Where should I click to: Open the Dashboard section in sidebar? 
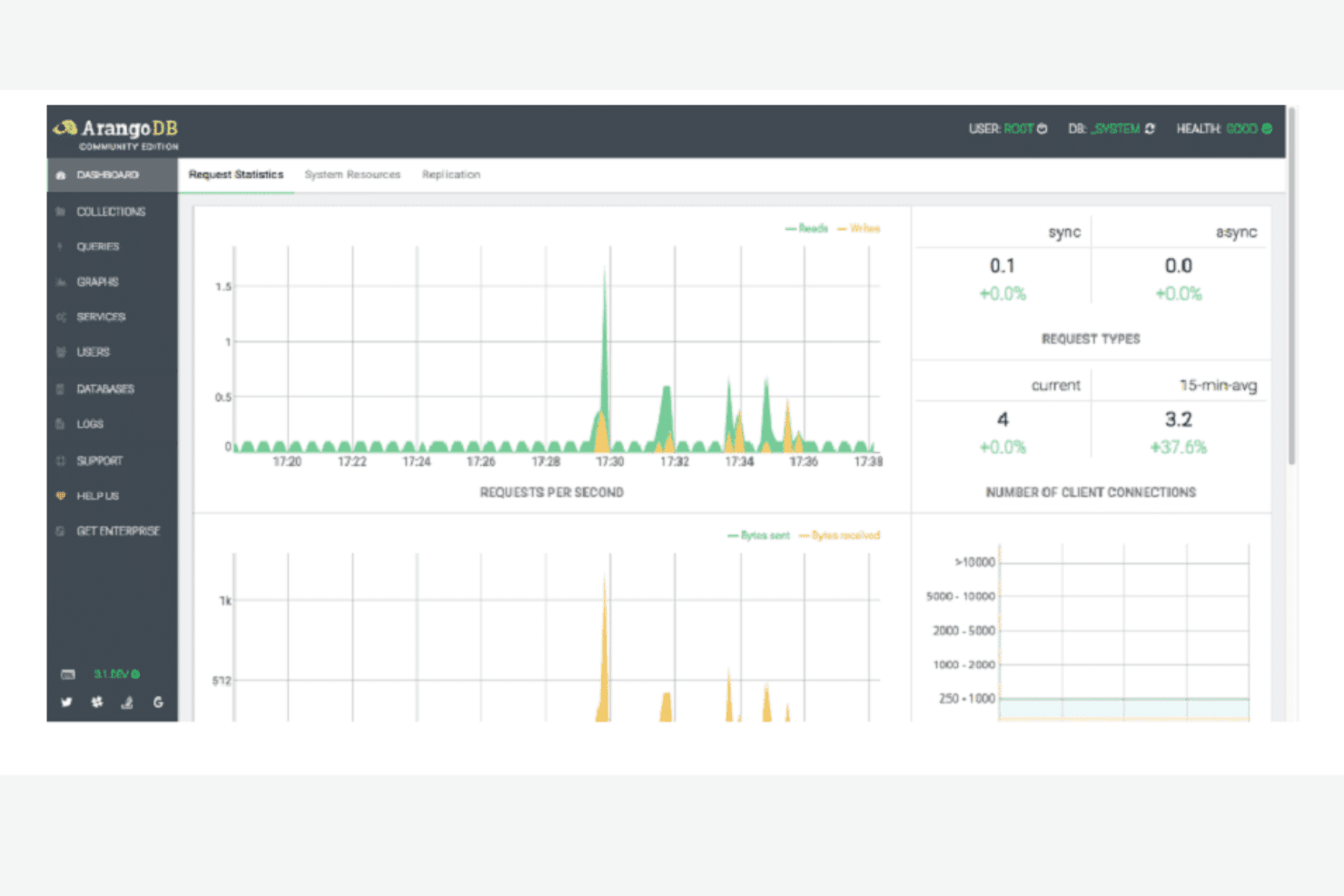click(113, 175)
